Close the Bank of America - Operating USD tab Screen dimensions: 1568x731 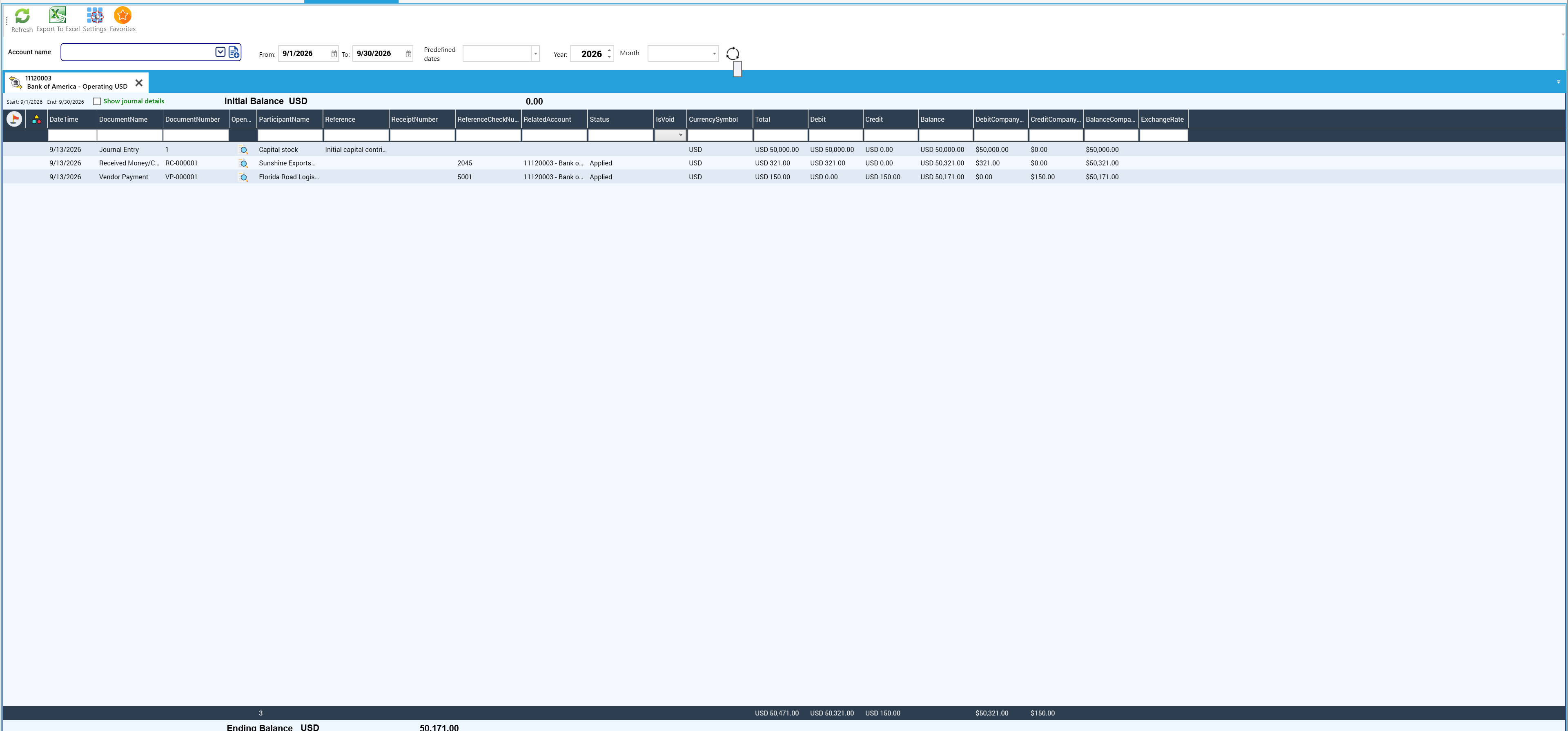139,83
